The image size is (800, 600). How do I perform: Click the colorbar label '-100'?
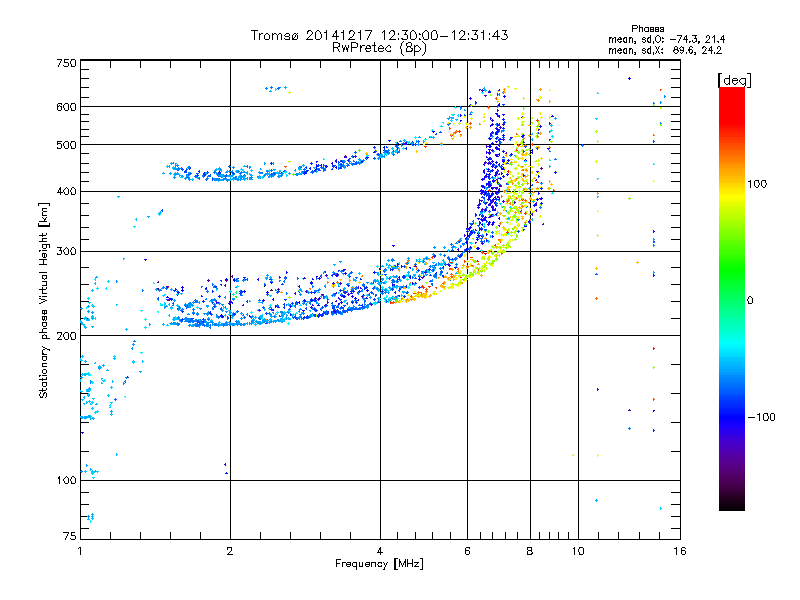(x=762, y=417)
